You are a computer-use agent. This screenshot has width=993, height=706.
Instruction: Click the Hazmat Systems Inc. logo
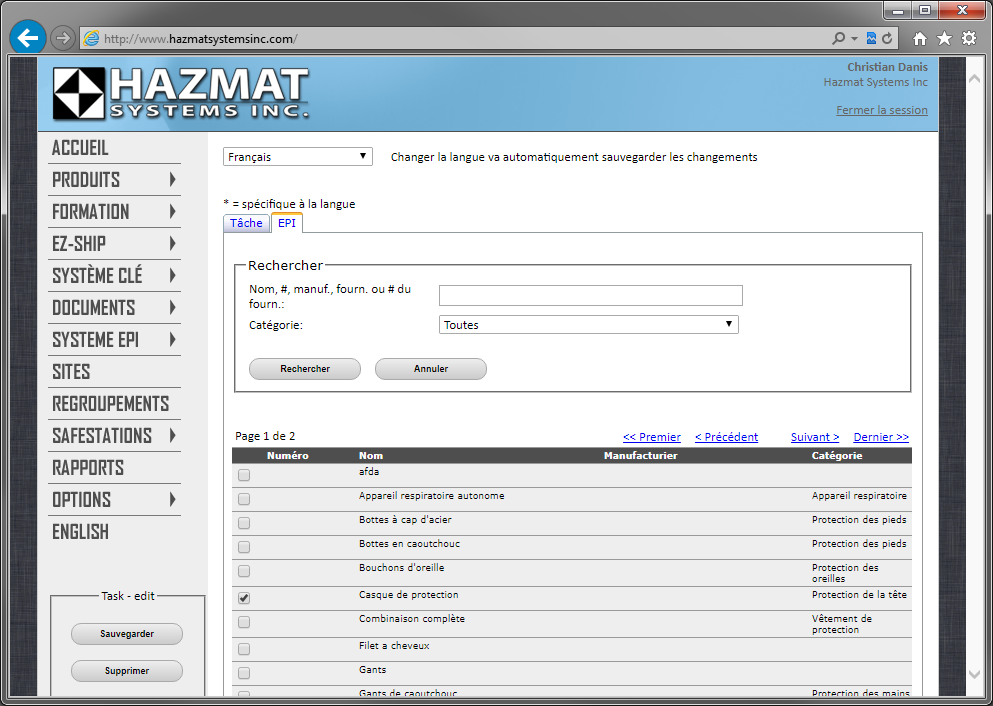(x=181, y=94)
